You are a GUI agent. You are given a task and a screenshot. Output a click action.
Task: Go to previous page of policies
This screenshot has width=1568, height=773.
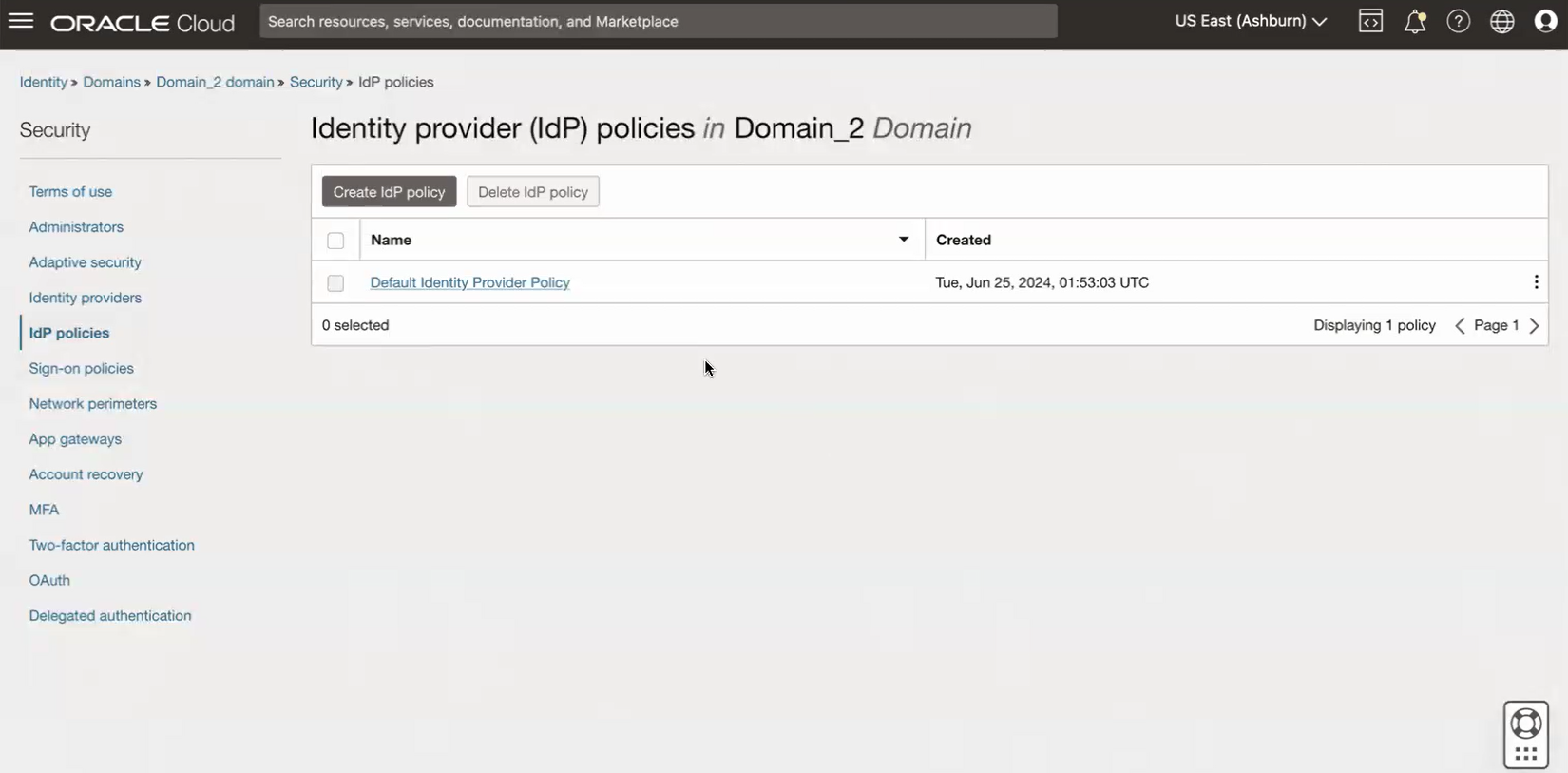click(1460, 326)
